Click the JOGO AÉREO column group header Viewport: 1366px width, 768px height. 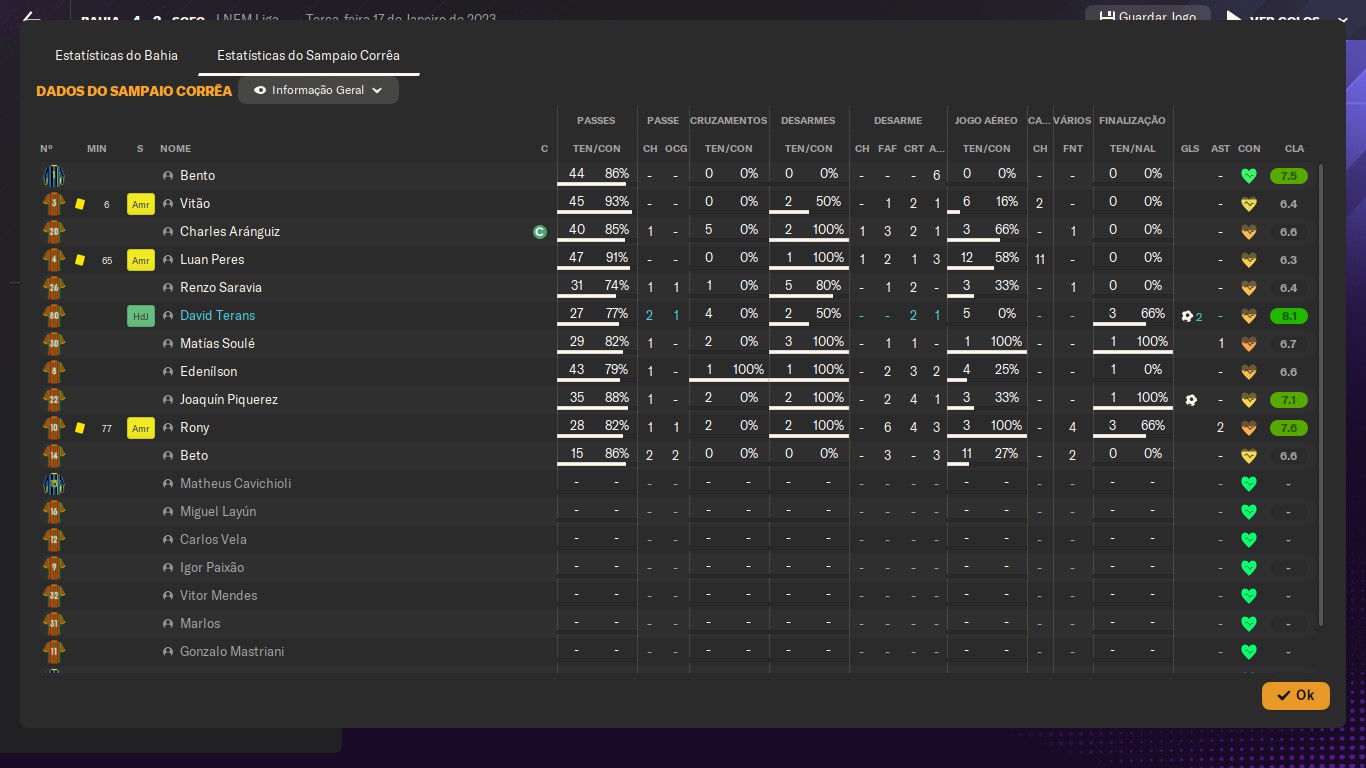pyautogui.click(x=986, y=120)
